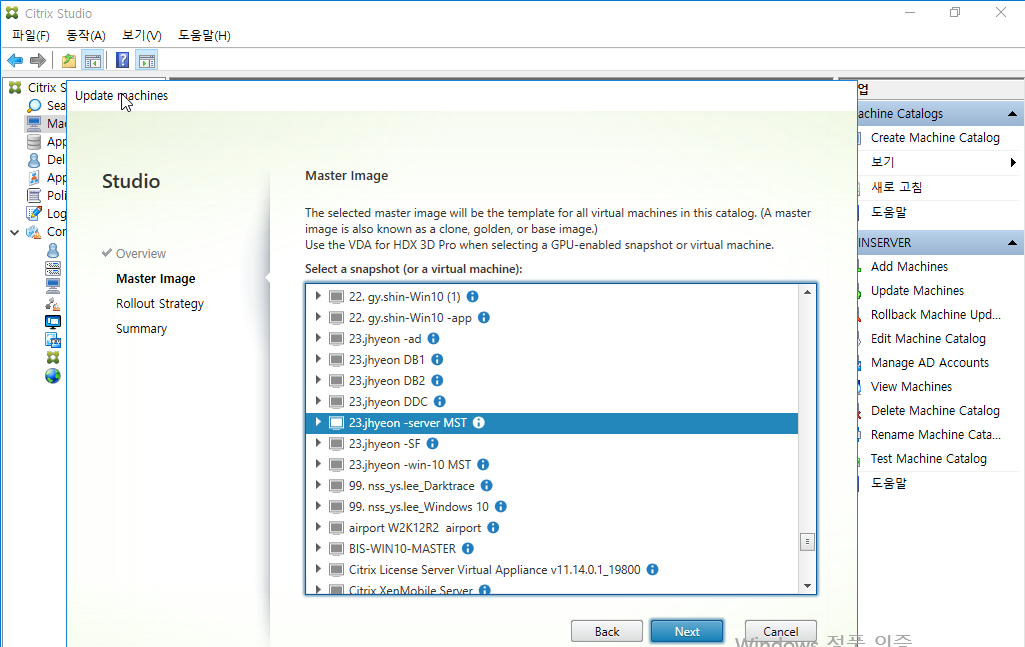Expand 22. gy.shin-Win10 (1) snapshot tree
This screenshot has height=647, width=1025.
(318, 296)
